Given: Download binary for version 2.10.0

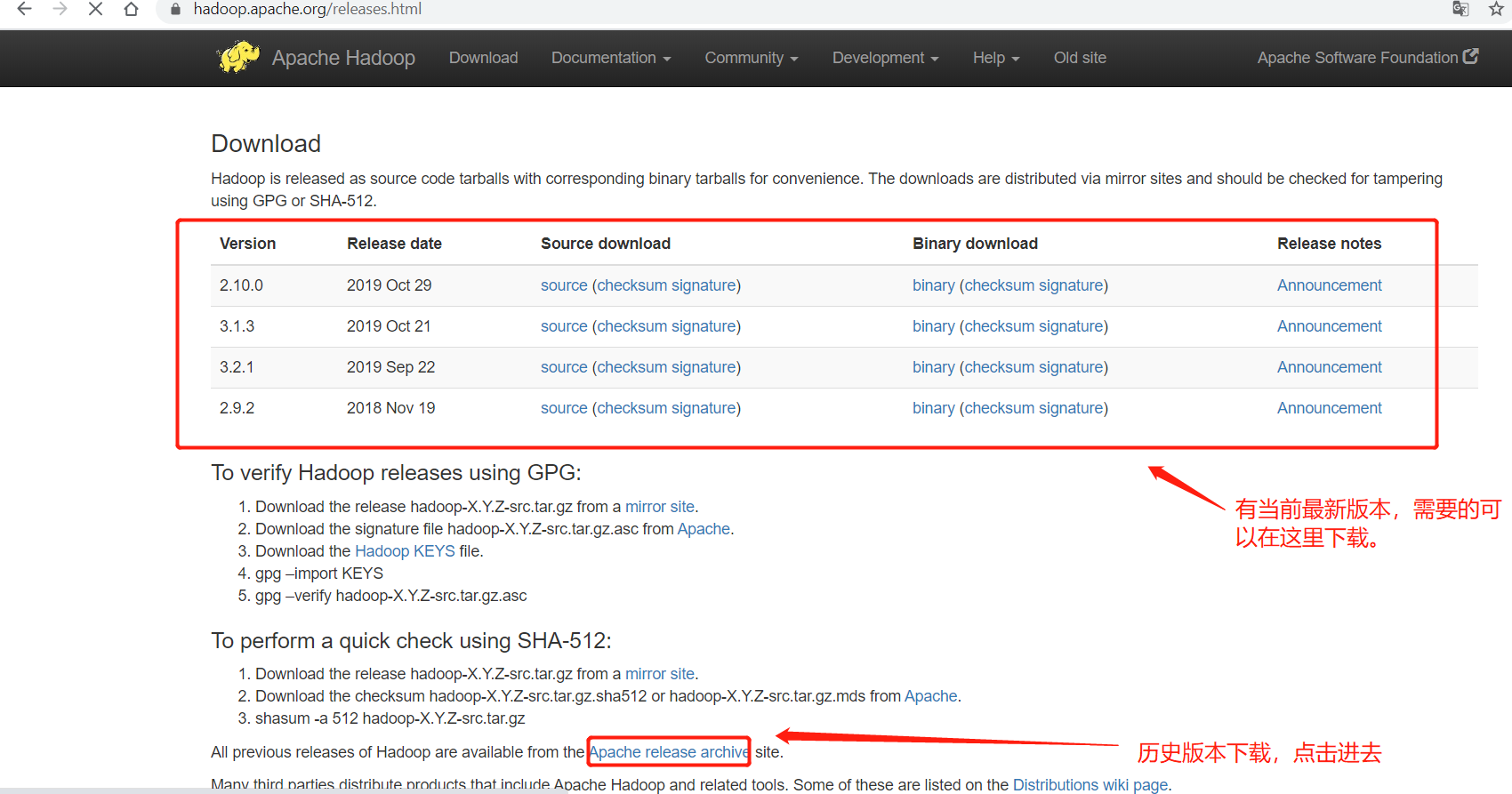Looking at the screenshot, I should coord(934,285).
